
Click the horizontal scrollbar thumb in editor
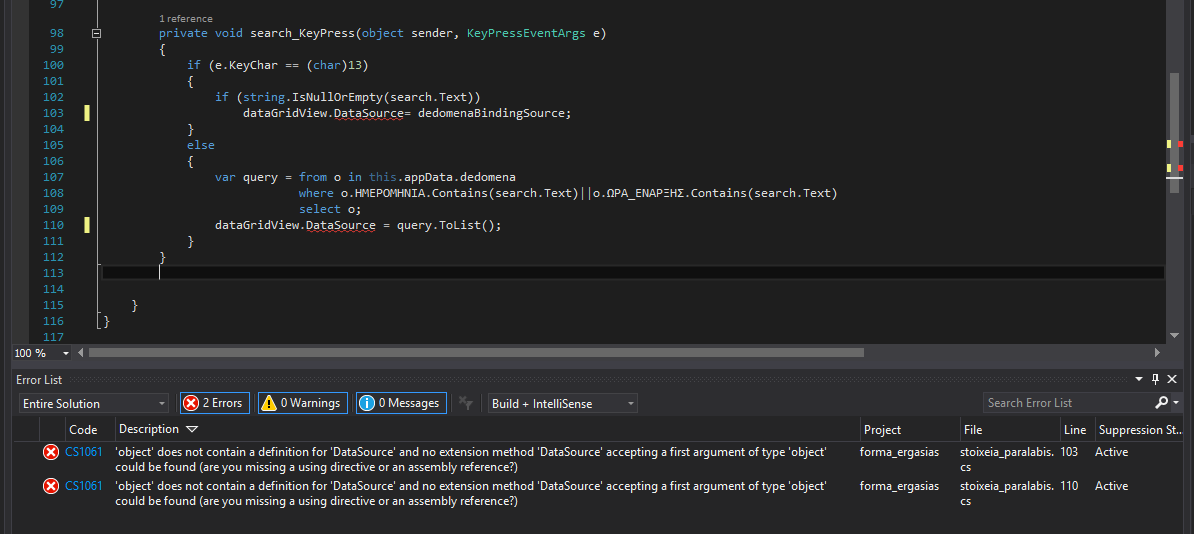tap(476, 353)
